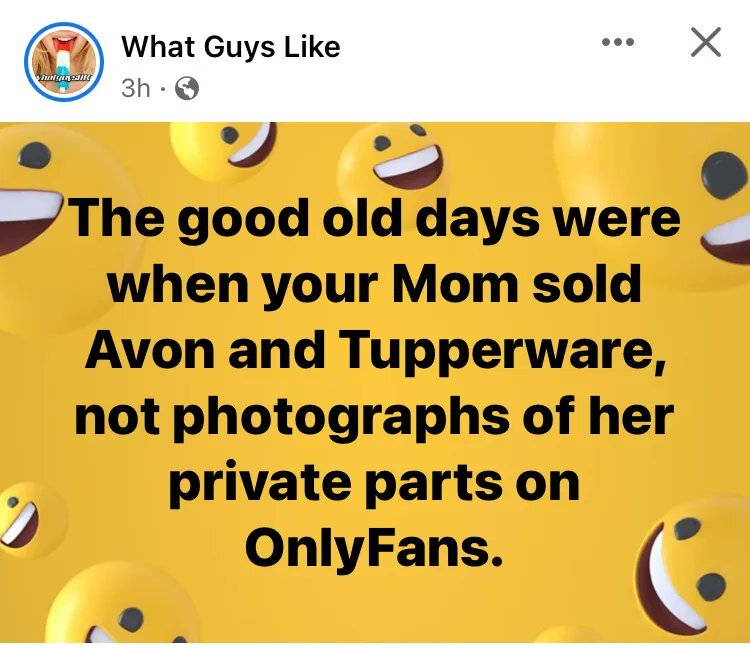Click the 'private parts on' text line
This screenshot has width=750, height=648.
373,481
